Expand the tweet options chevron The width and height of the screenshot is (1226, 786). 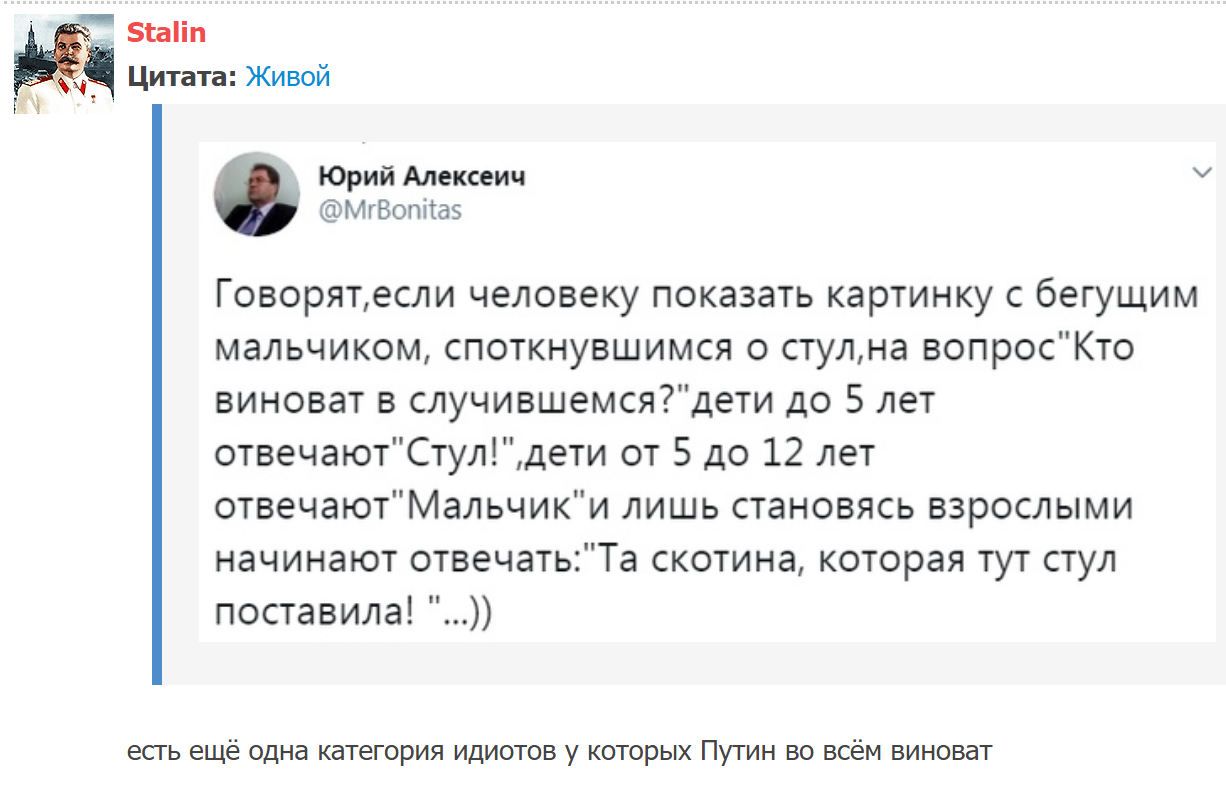tap(1202, 173)
